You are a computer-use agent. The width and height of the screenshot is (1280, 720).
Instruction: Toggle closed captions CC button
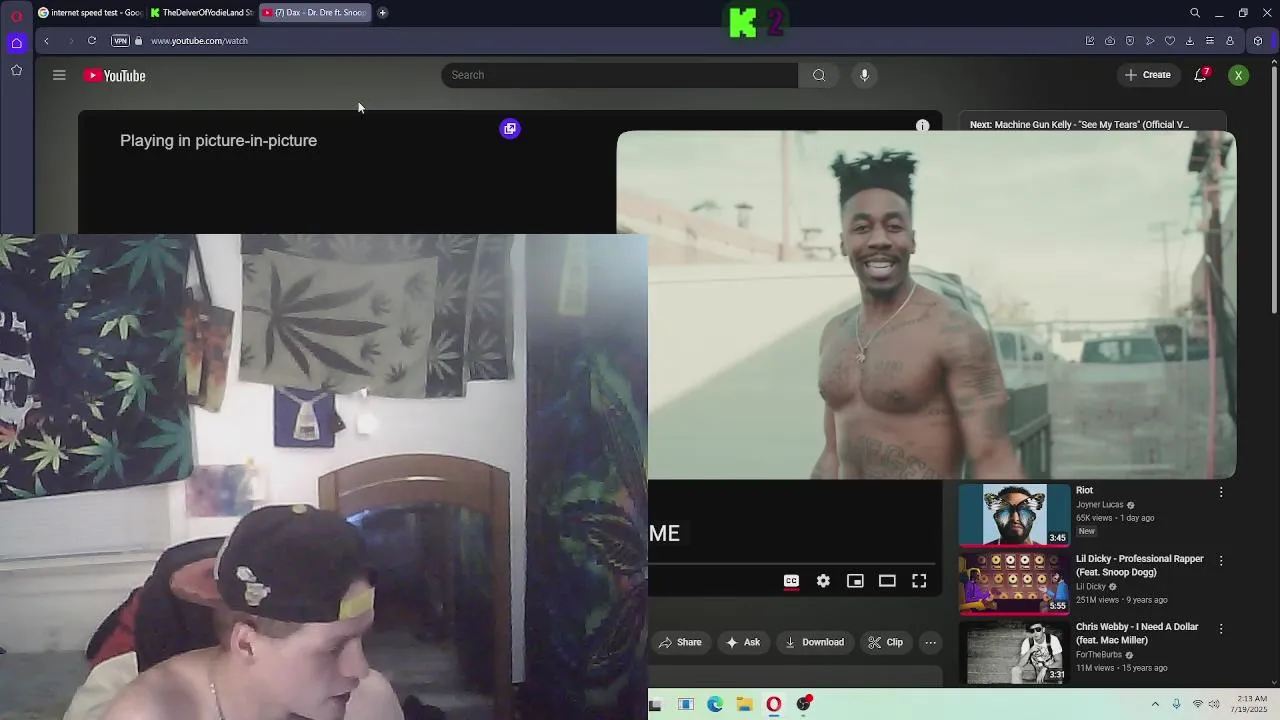[x=791, y=581]
